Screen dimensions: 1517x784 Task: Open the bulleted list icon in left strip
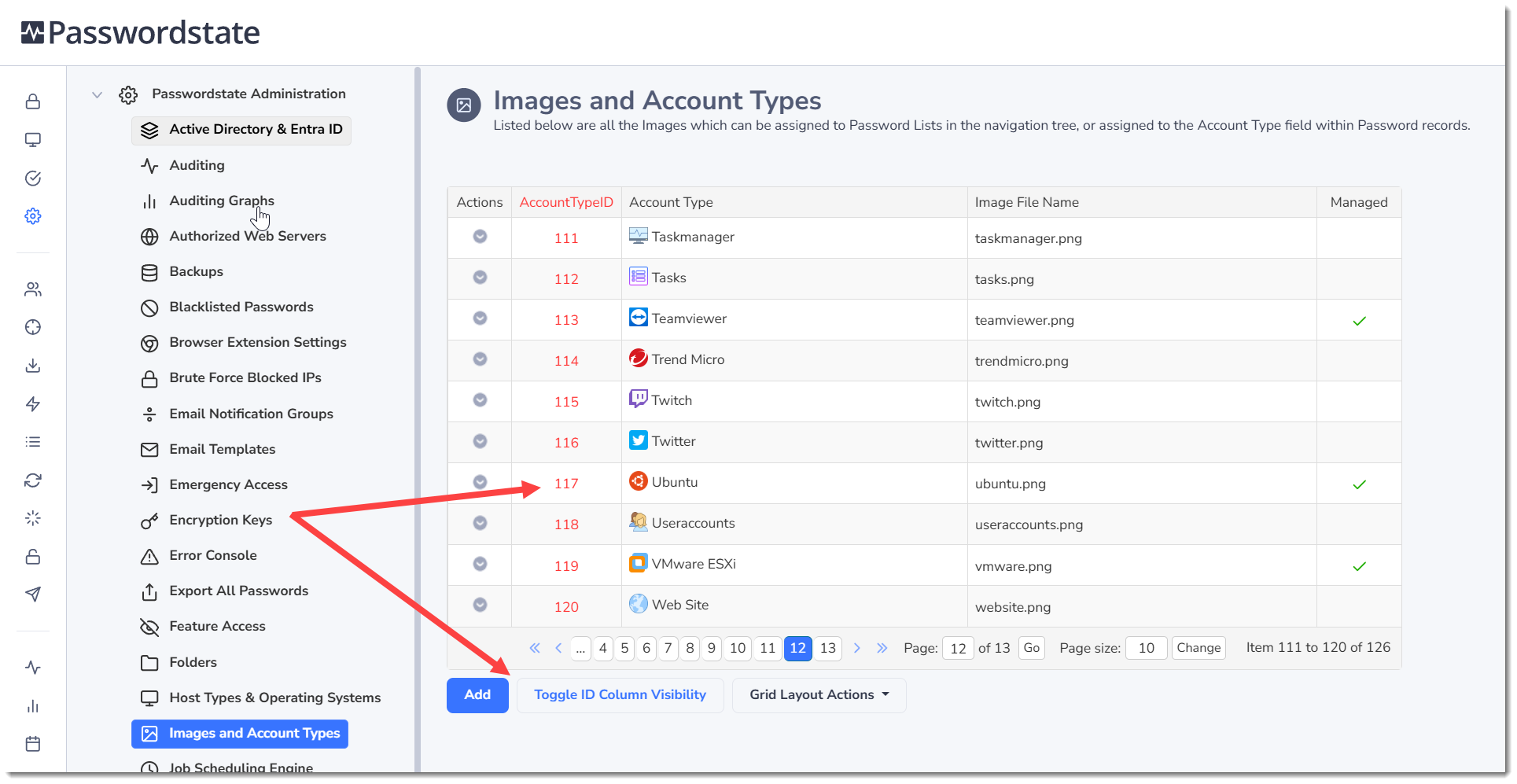coord(33,442)
